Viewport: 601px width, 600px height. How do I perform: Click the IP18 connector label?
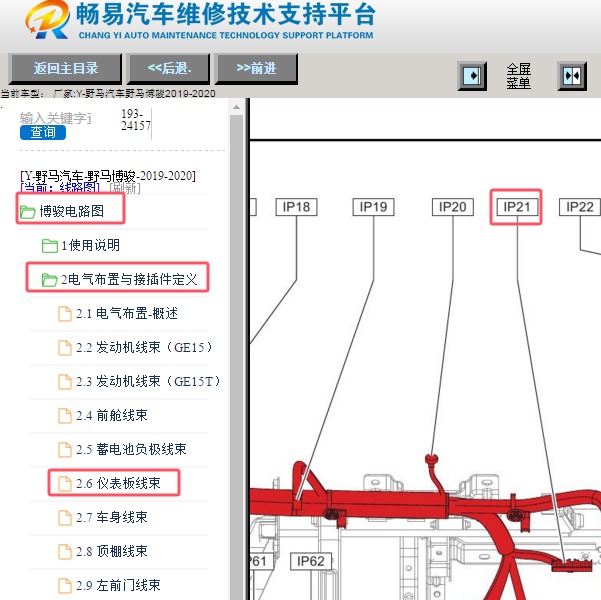tap(296, 207)
